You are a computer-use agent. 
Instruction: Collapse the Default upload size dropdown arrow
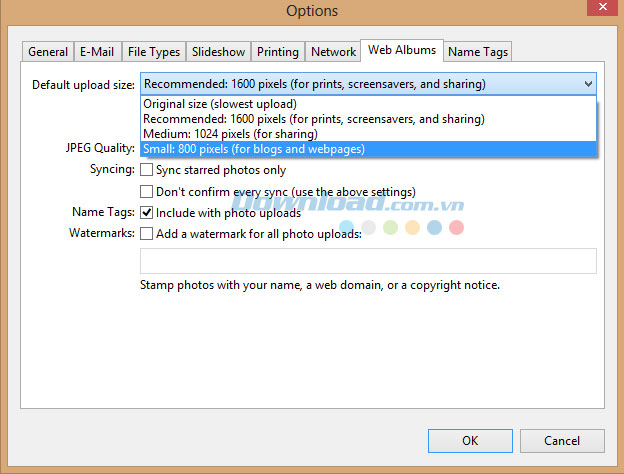587,84
